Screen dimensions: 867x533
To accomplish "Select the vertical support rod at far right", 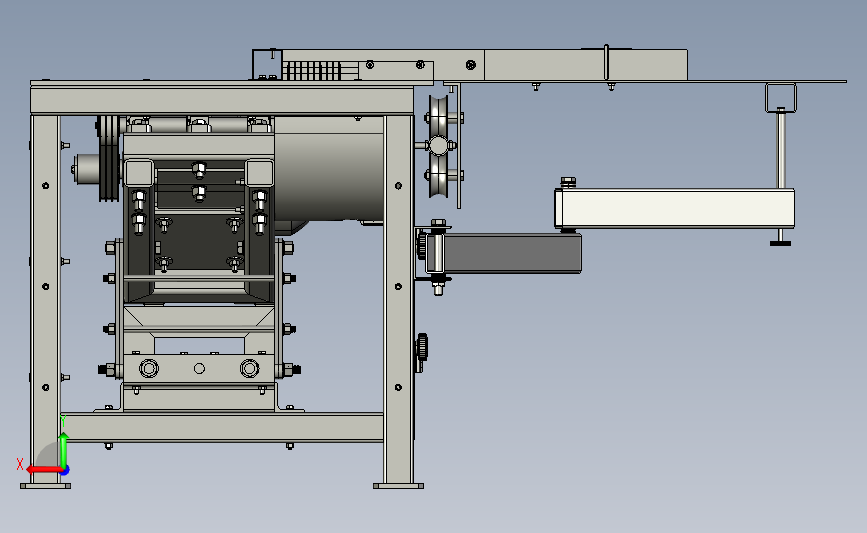I will click(x=781, y=149).
